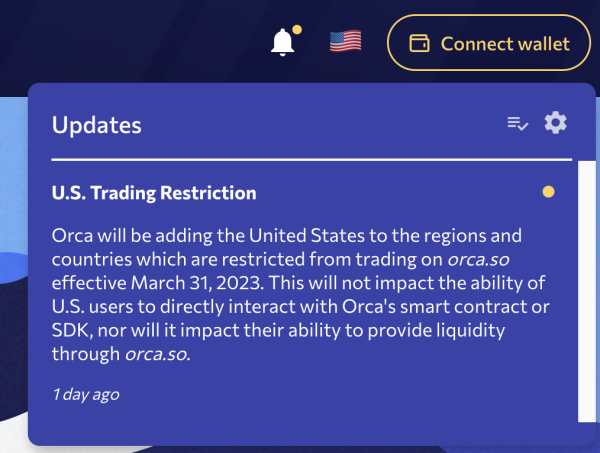The image size is (600, 453).
Task: Click the Connect wallet button text
Action: [x=505, y=43]
